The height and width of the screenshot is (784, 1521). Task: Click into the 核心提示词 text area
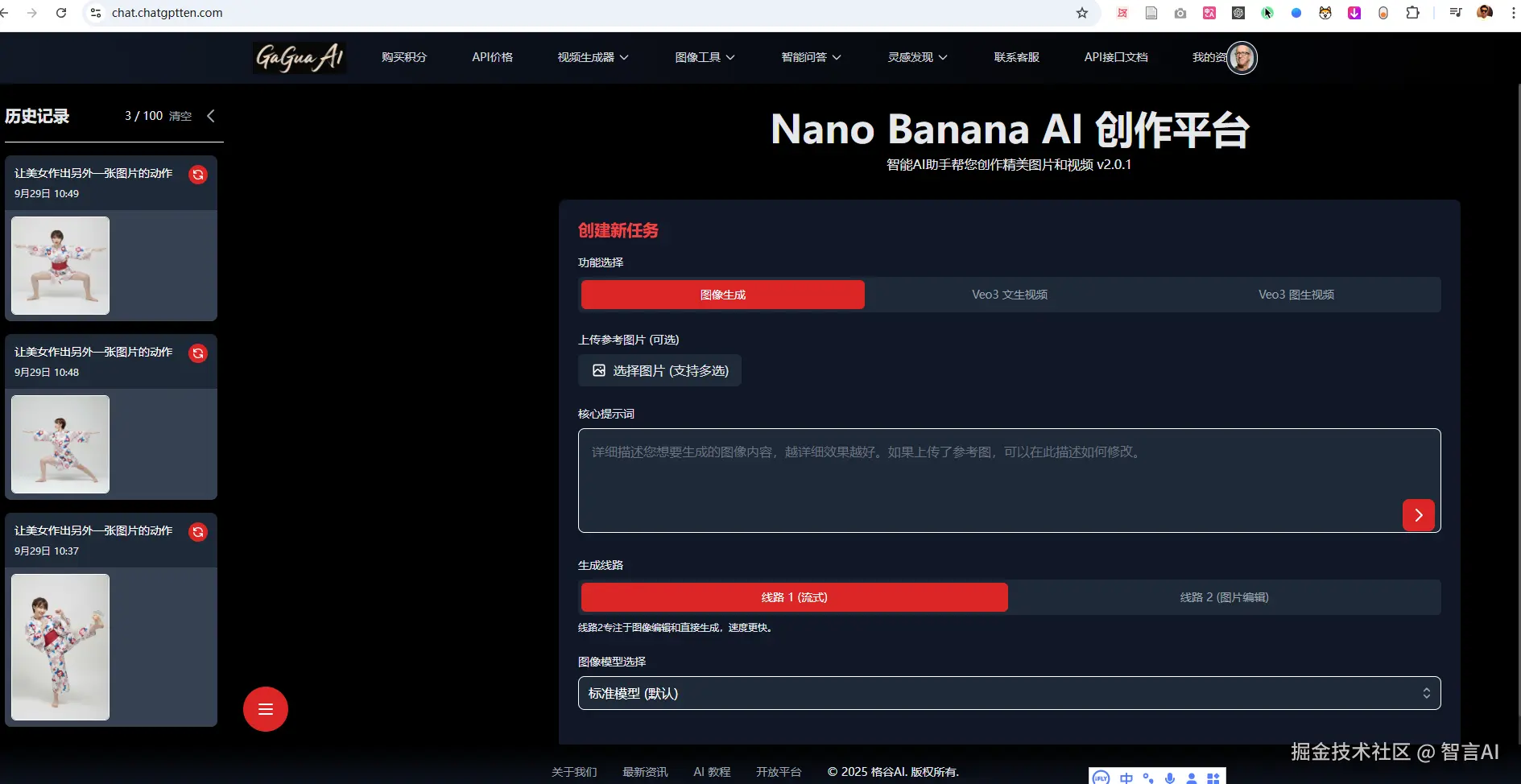coord(1010,481)
